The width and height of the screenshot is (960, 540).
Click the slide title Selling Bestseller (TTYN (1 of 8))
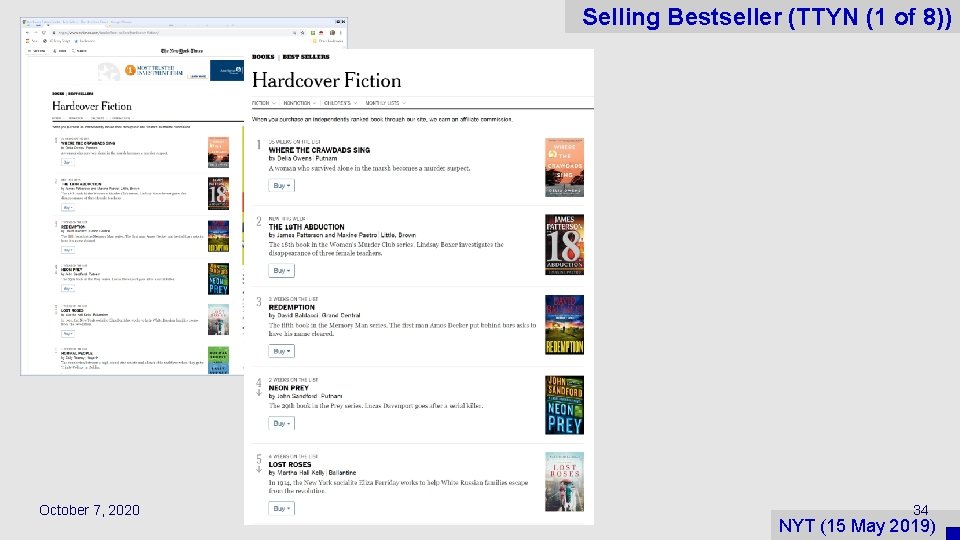pyautogui.click(x=767, y=17)
